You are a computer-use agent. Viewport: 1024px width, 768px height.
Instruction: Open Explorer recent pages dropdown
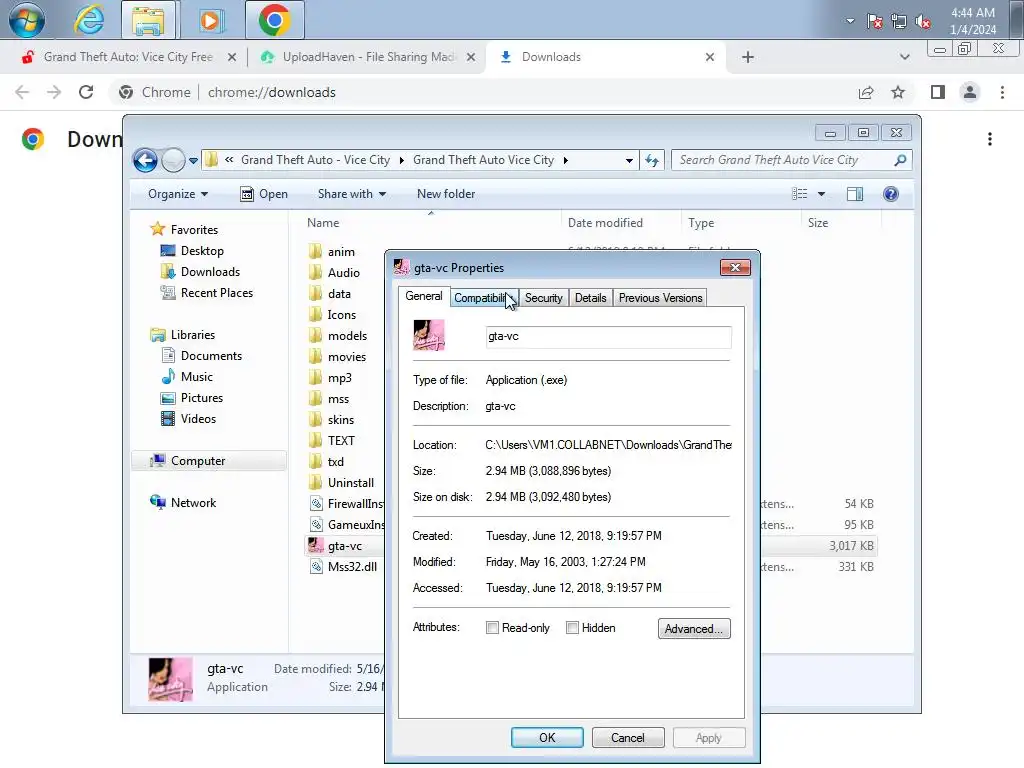[x=193, y=161]
